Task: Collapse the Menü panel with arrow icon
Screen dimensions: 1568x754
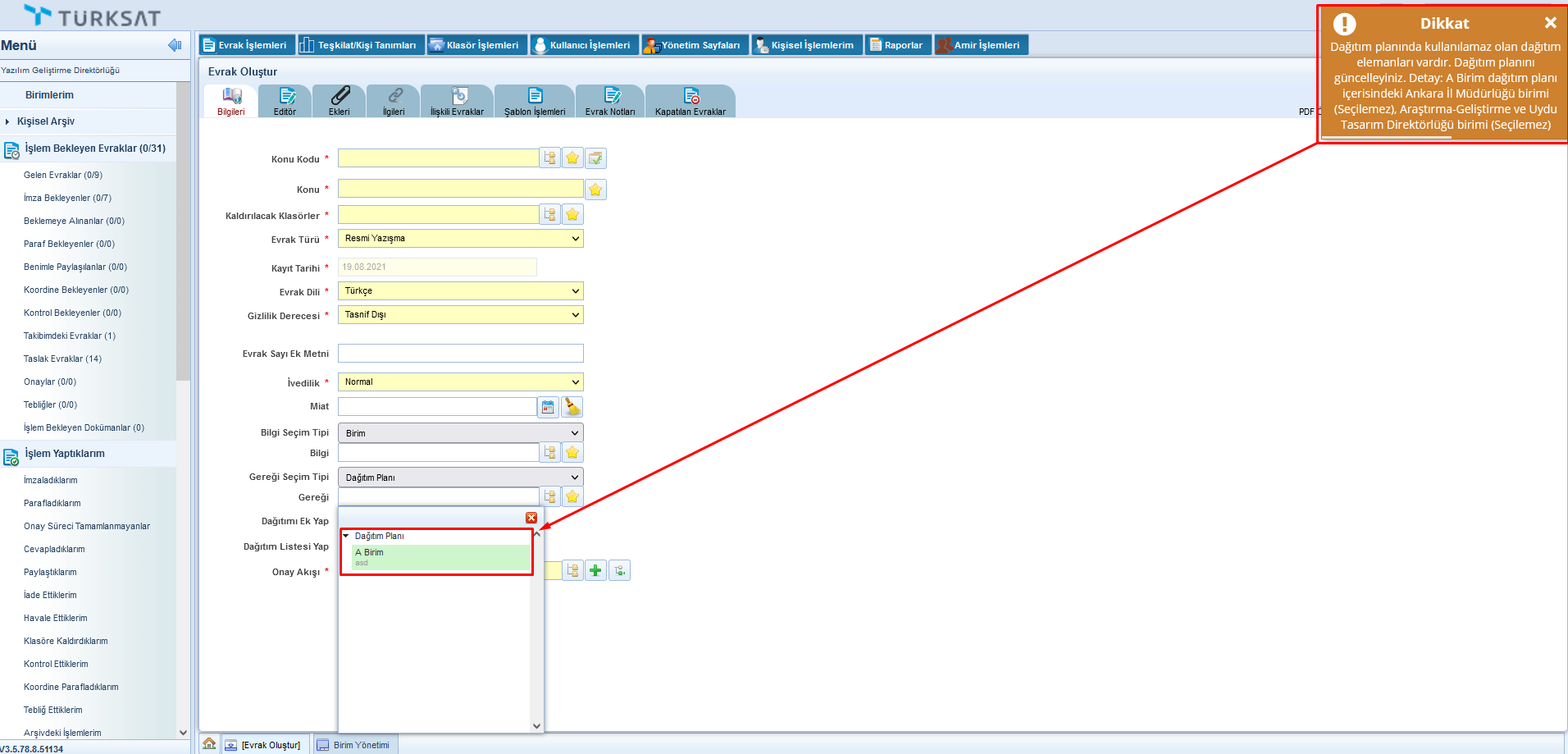Action: click(x=174, y=45)
